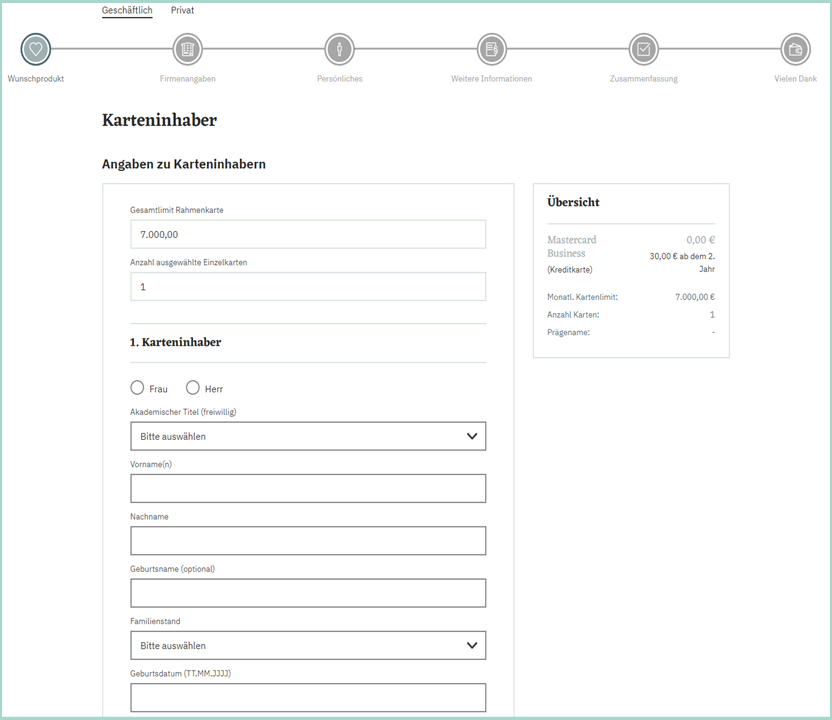The image size is (832, 720).
Task: Click the Anzahl ausgewählte Einzelkarten field
Action: click(307, 286)
